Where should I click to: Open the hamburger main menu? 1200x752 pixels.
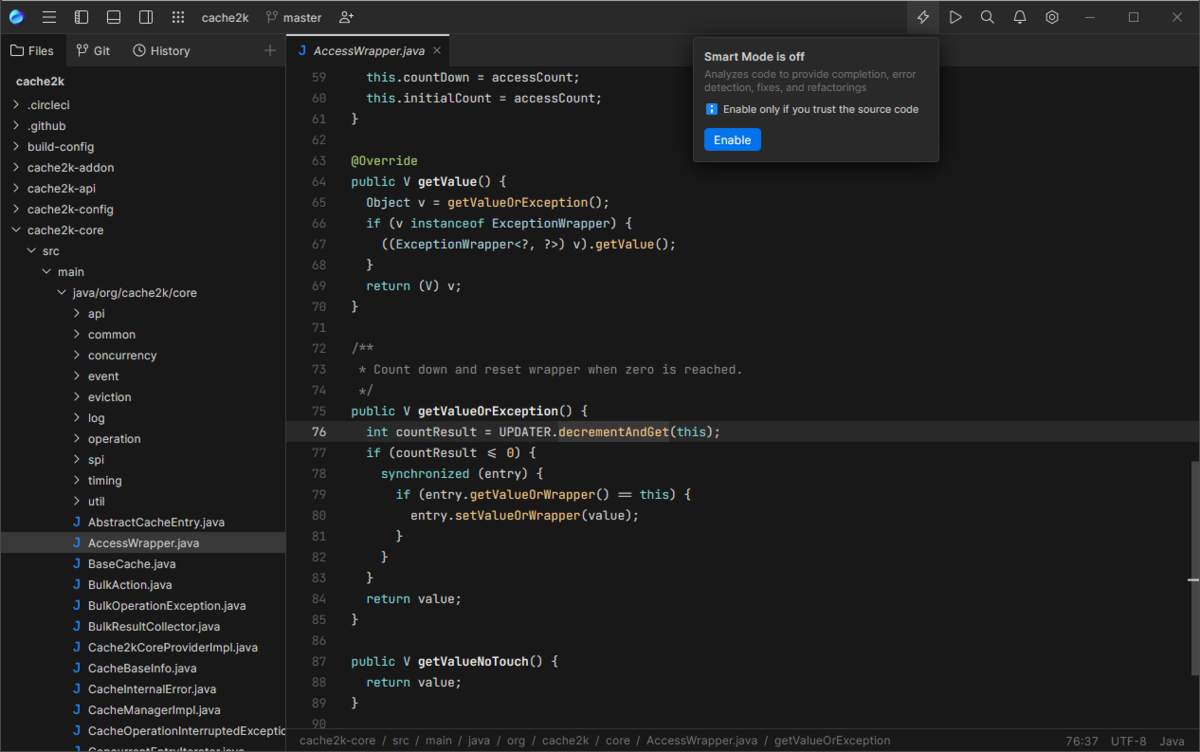coord(49,17)
